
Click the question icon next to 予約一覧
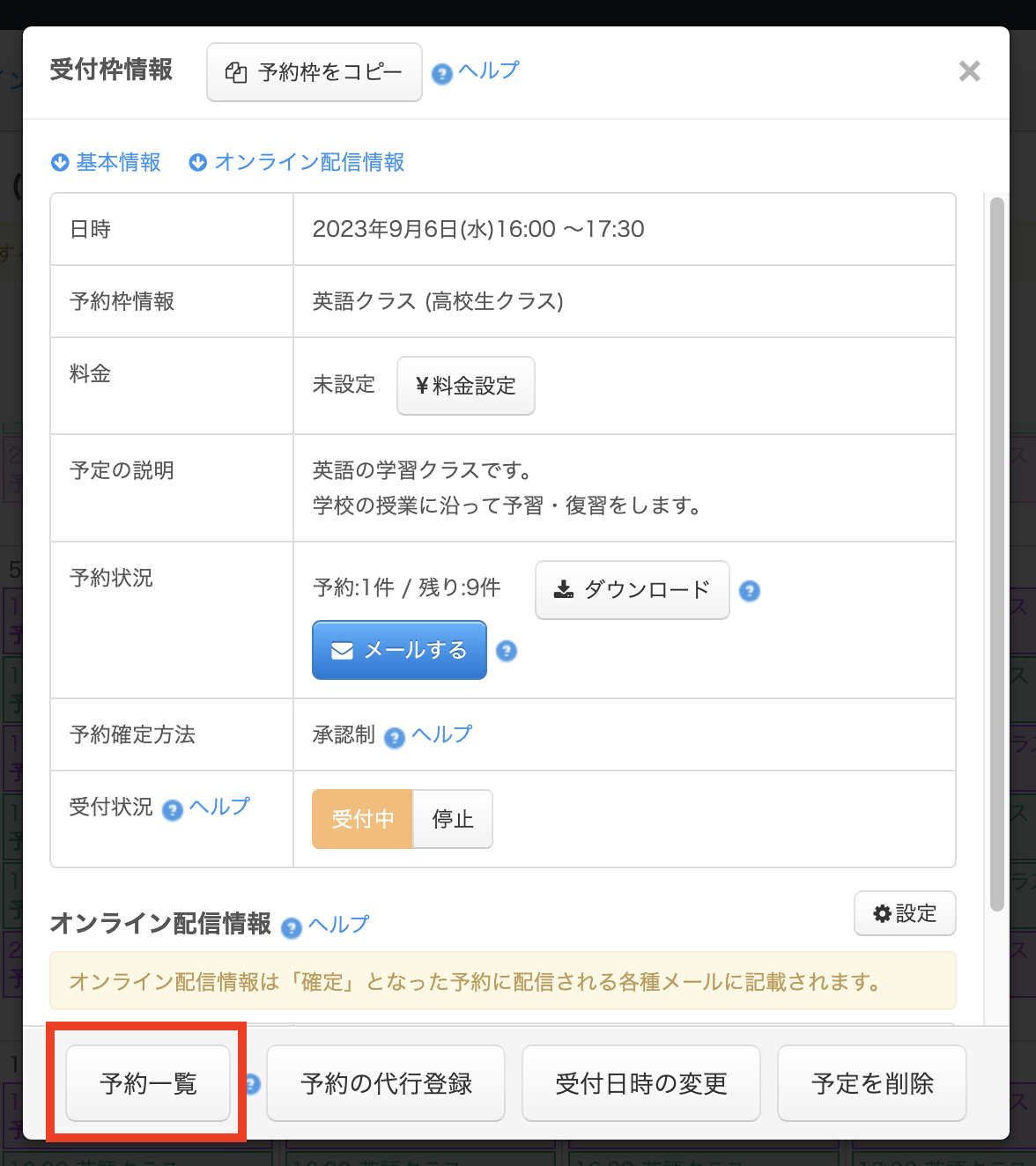253,1084
